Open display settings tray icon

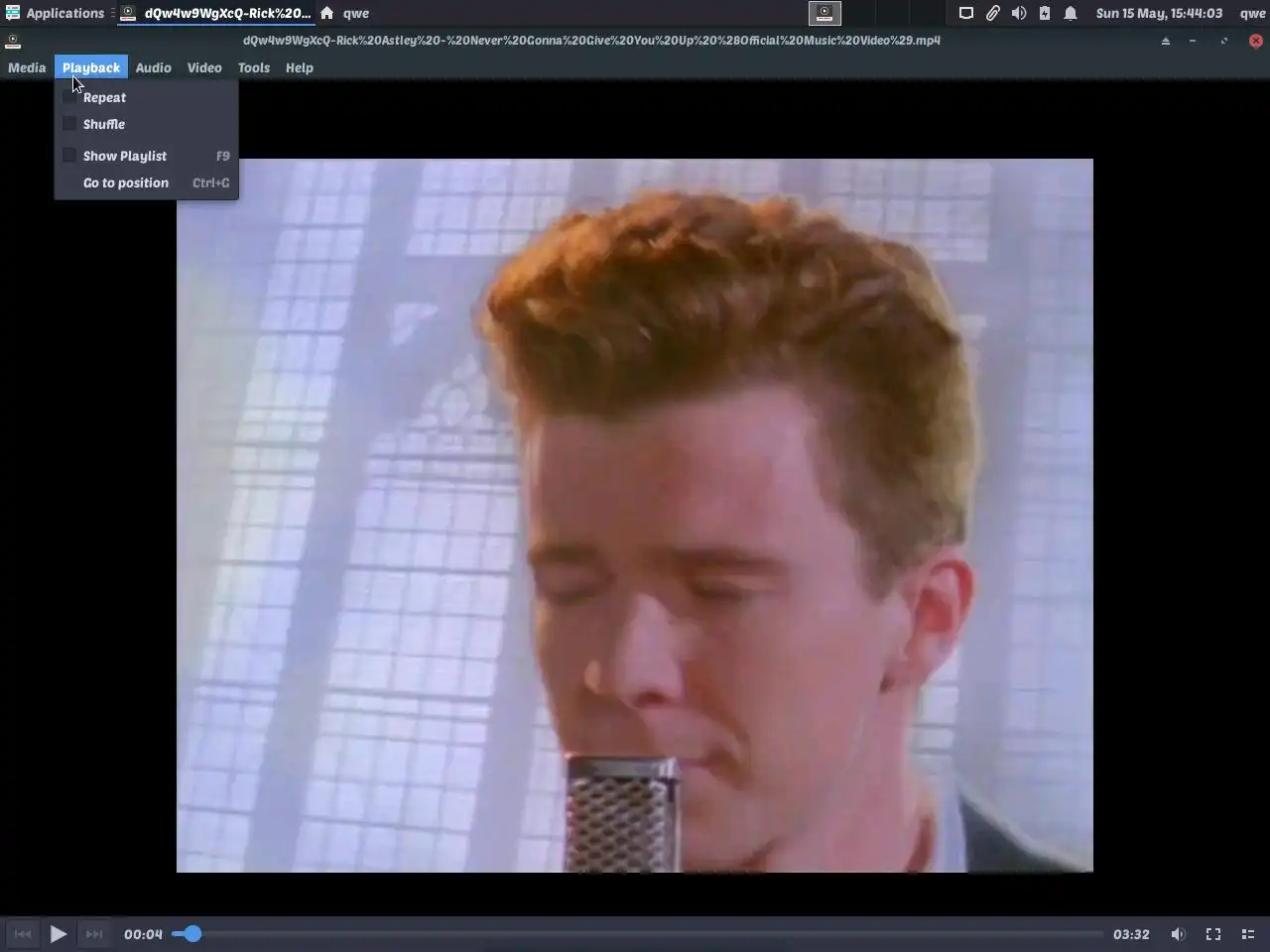click(x=965, y=13)
